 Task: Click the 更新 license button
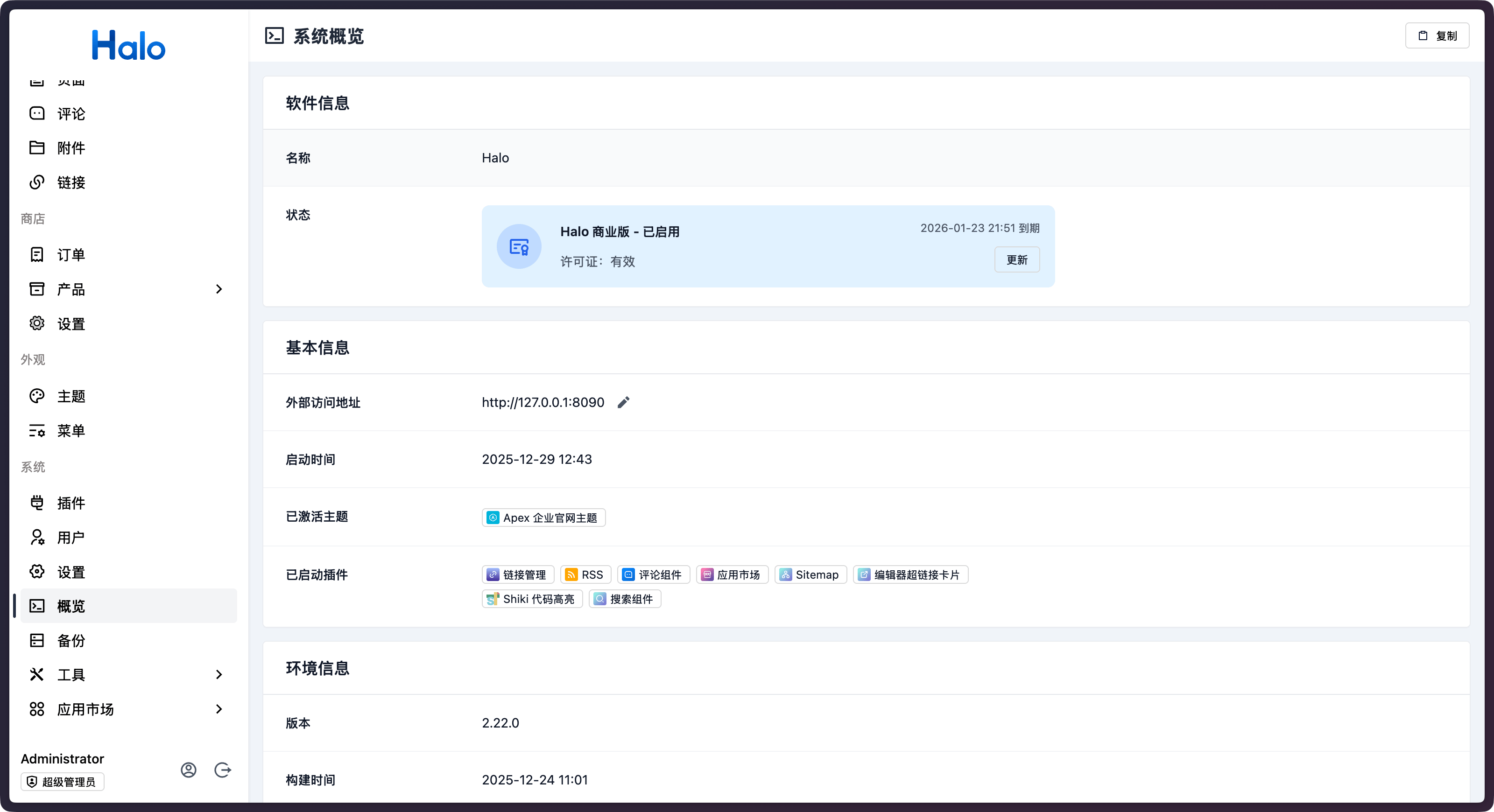tap(1017, 259)
